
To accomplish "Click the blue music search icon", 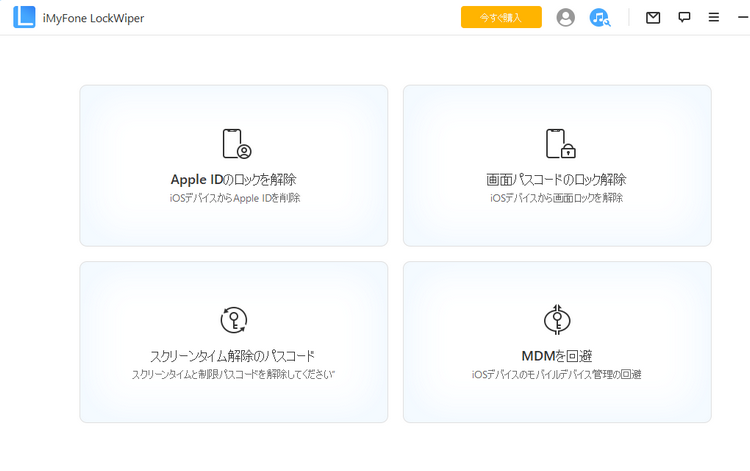I will pos(599,18).
